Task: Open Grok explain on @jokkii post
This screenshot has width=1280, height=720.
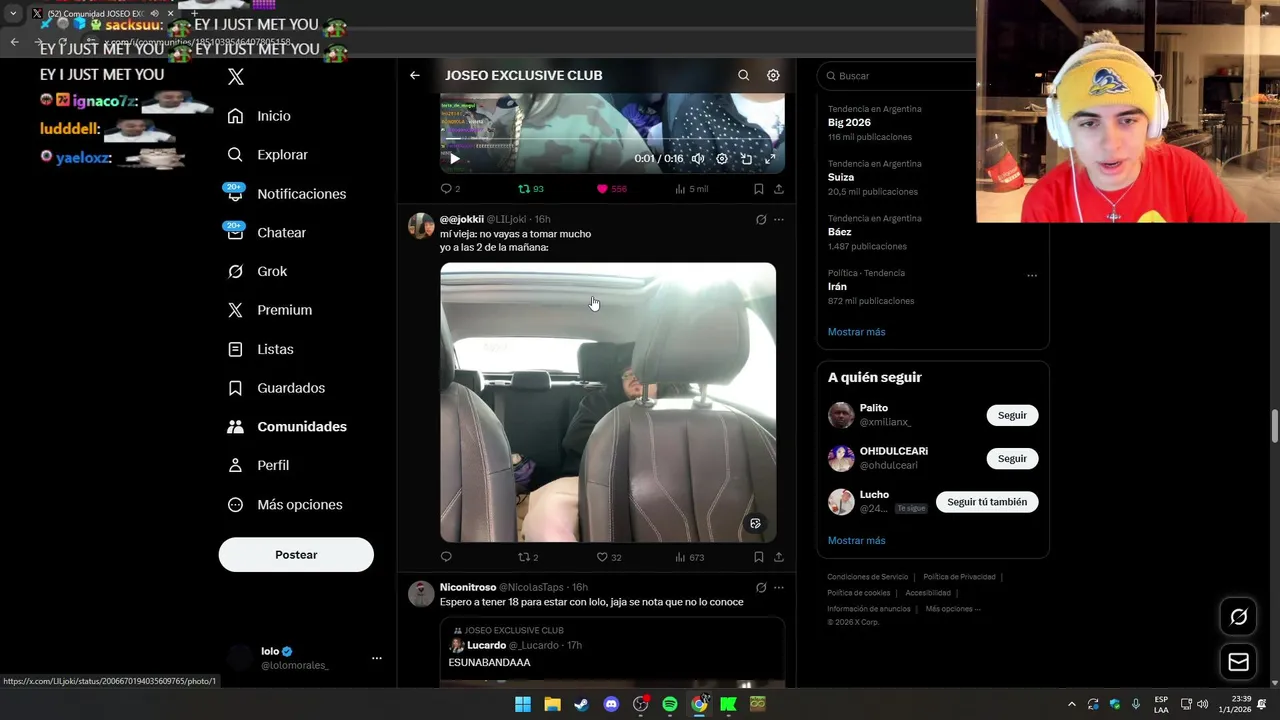Action: tap(761, 220)
